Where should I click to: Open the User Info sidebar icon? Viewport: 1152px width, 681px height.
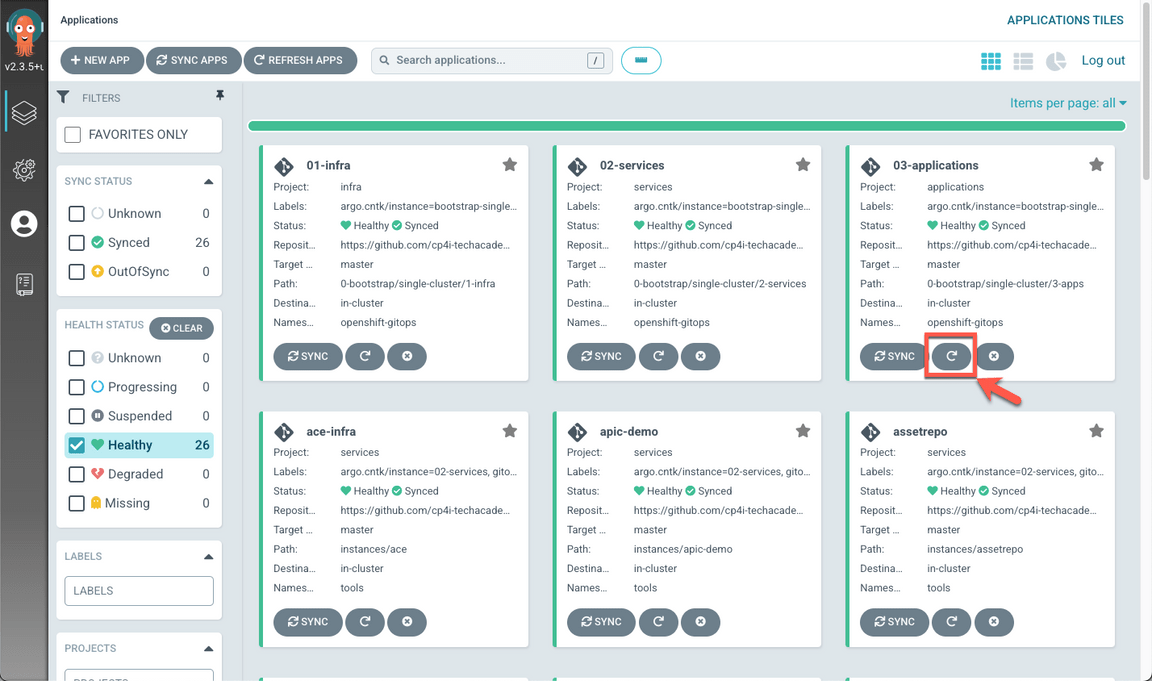[24, 224]
